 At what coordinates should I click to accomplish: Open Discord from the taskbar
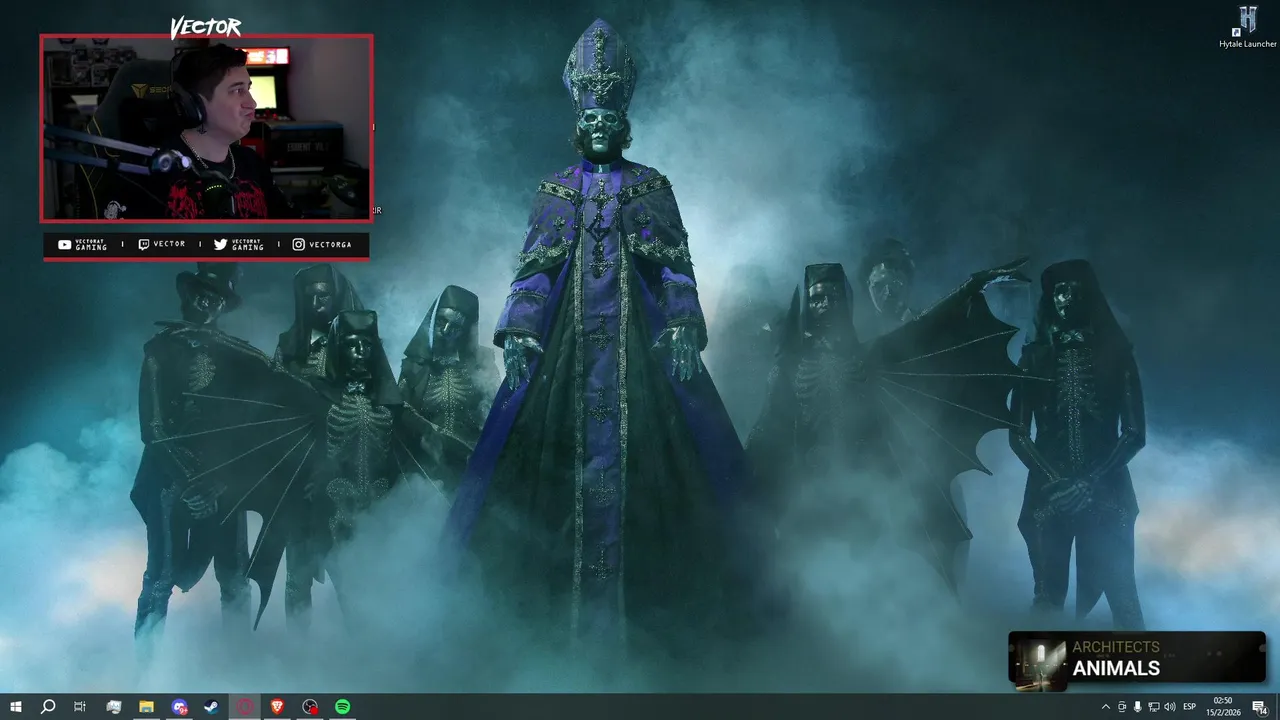179,707
